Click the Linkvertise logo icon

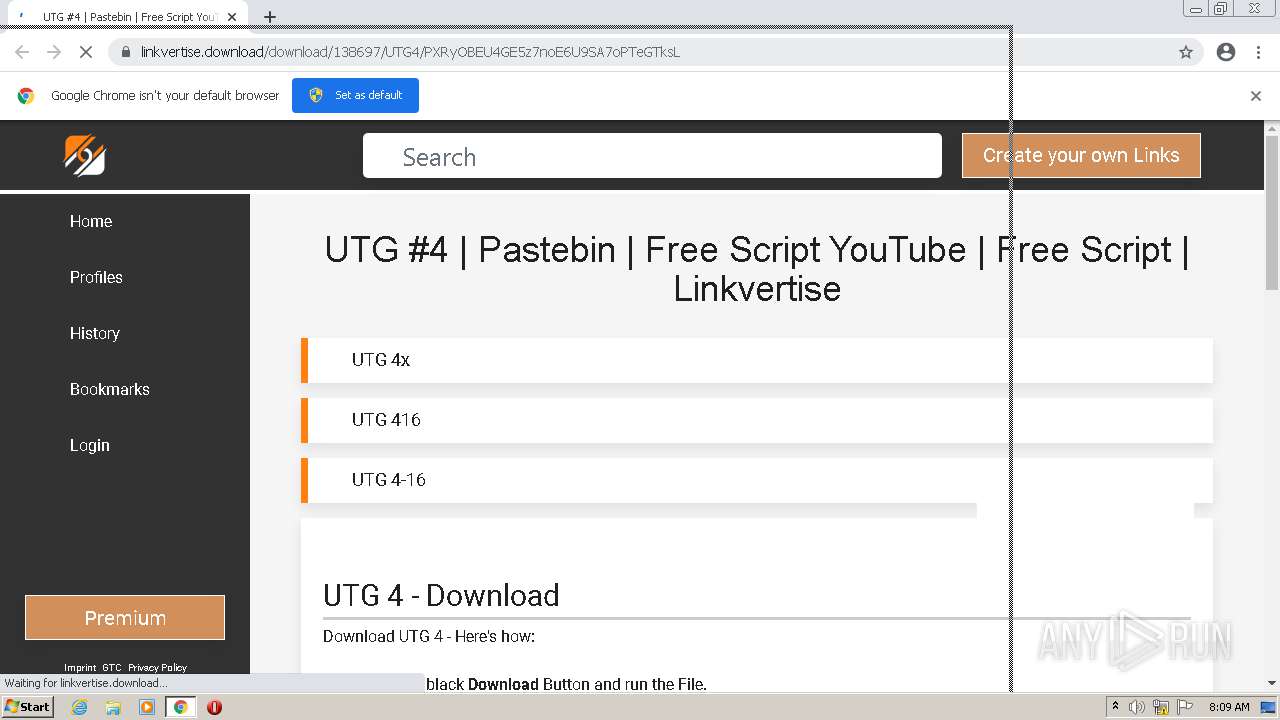(x=85, y=155)
